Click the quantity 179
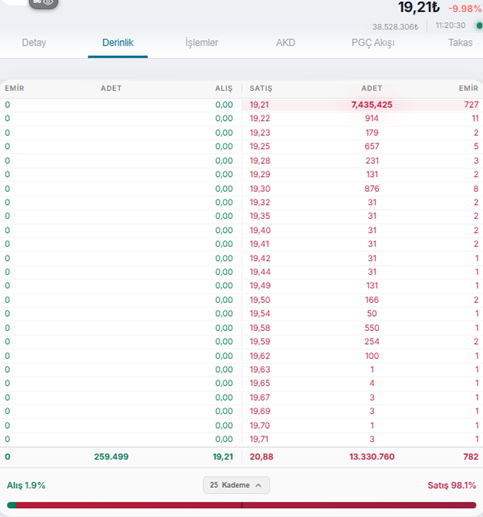This screenshot has height=517, width=483. point(372,133)
